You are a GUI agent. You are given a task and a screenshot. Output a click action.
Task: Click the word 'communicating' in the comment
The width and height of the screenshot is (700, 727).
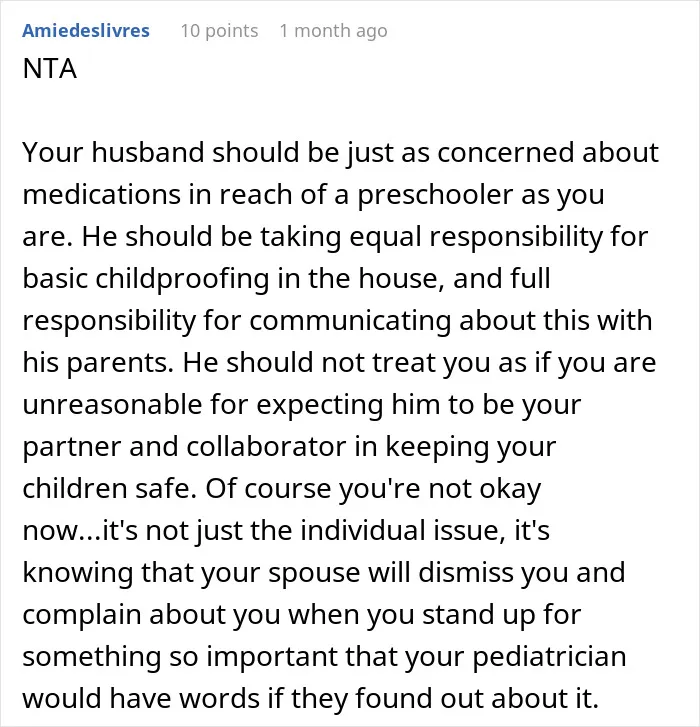click(x=350, y=321)
